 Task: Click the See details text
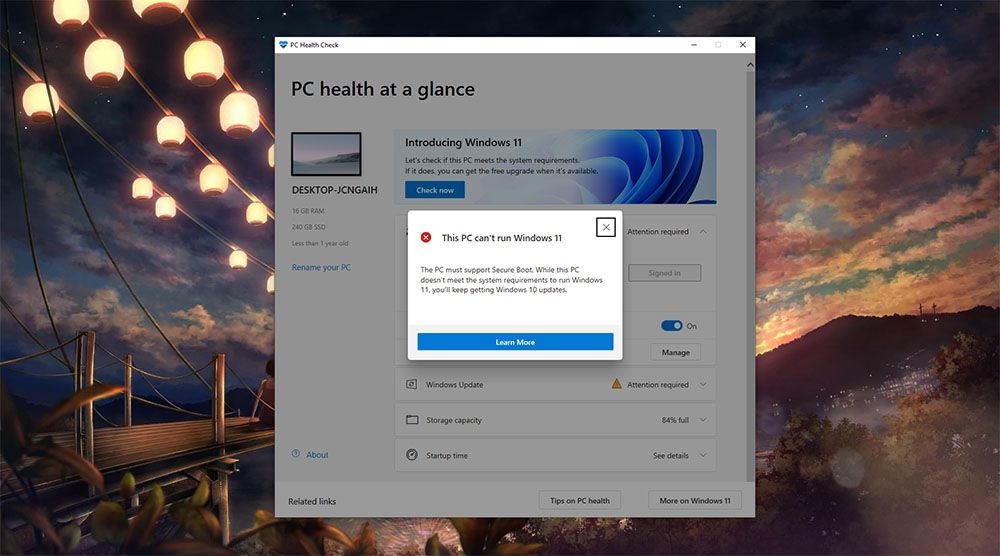[670, 455]
